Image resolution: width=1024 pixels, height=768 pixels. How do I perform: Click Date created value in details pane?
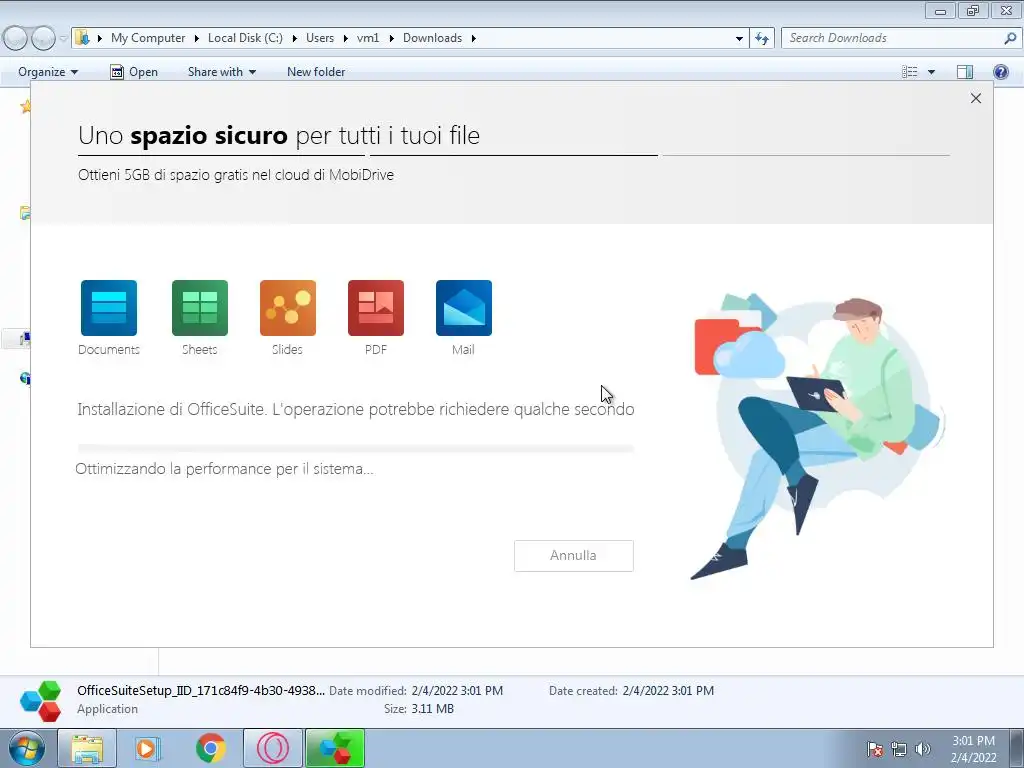coord(668,690)
